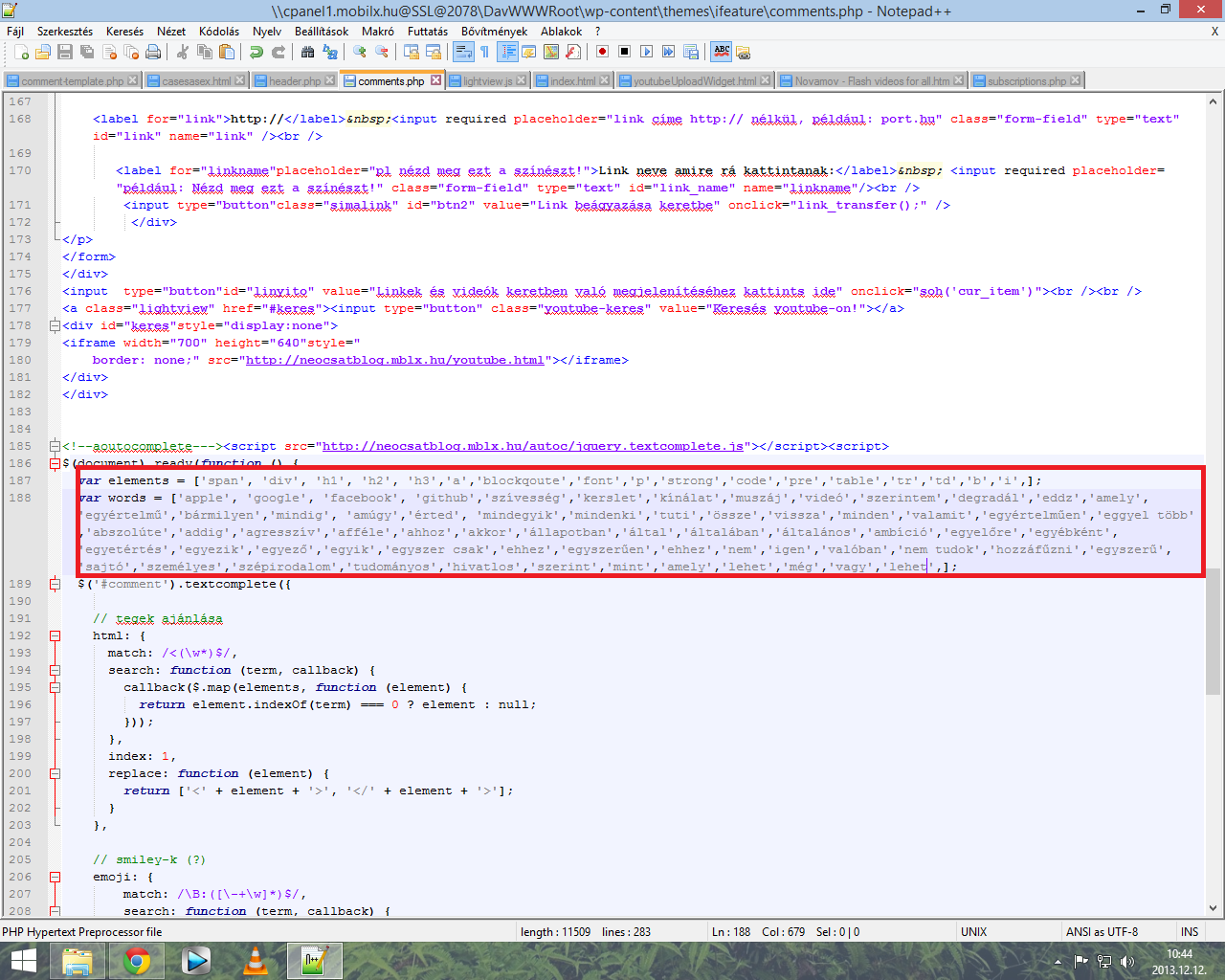Open VLC from the taskbar

[256, 961]
